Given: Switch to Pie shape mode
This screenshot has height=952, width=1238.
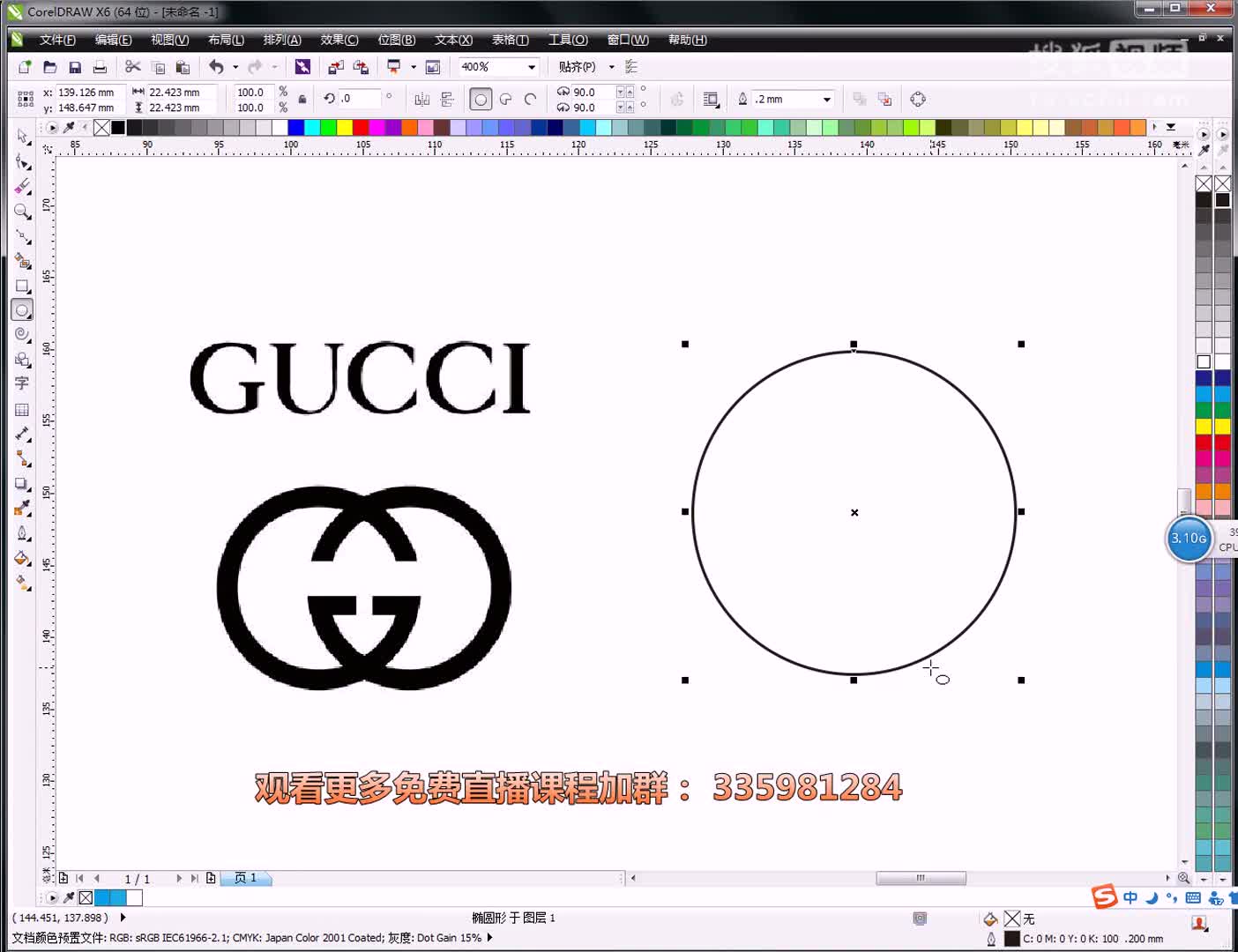Looking at the screenshot, I should tap(506, 100).
